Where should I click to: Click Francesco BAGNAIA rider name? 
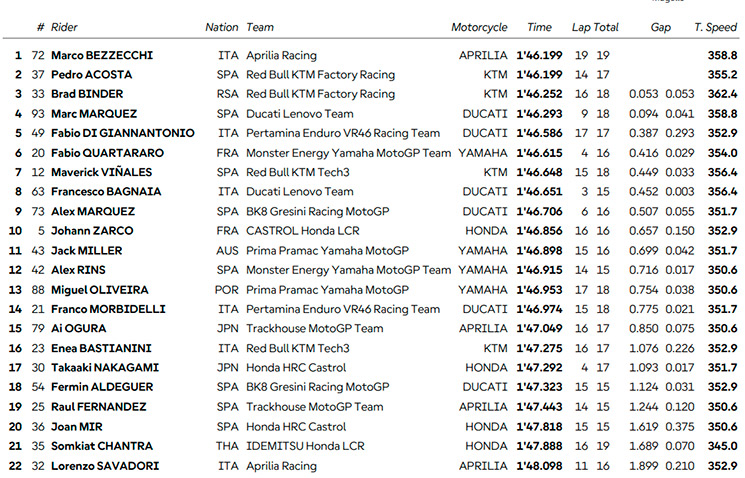coord(103,192)
